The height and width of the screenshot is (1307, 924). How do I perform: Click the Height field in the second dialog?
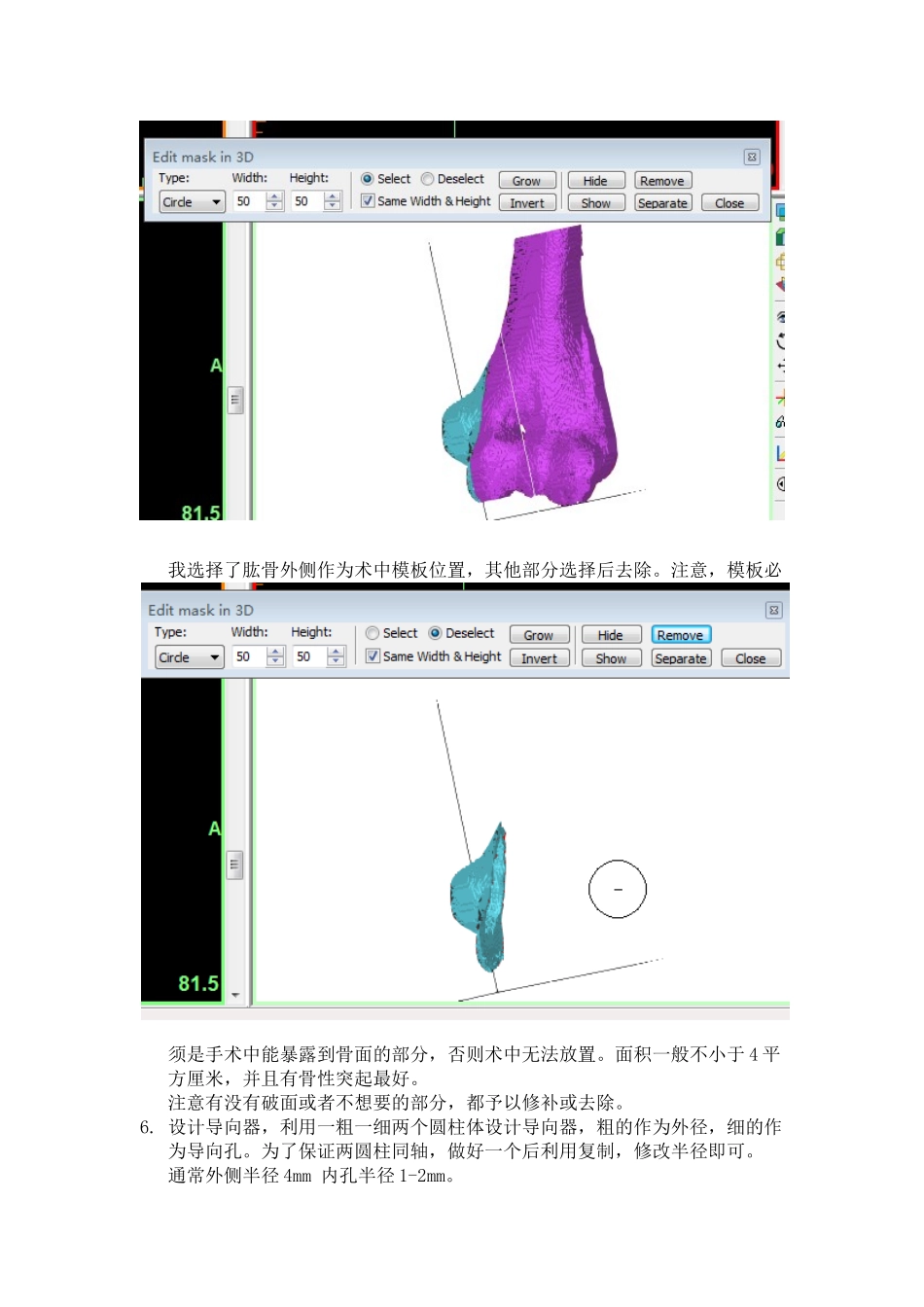click(309, 656)
